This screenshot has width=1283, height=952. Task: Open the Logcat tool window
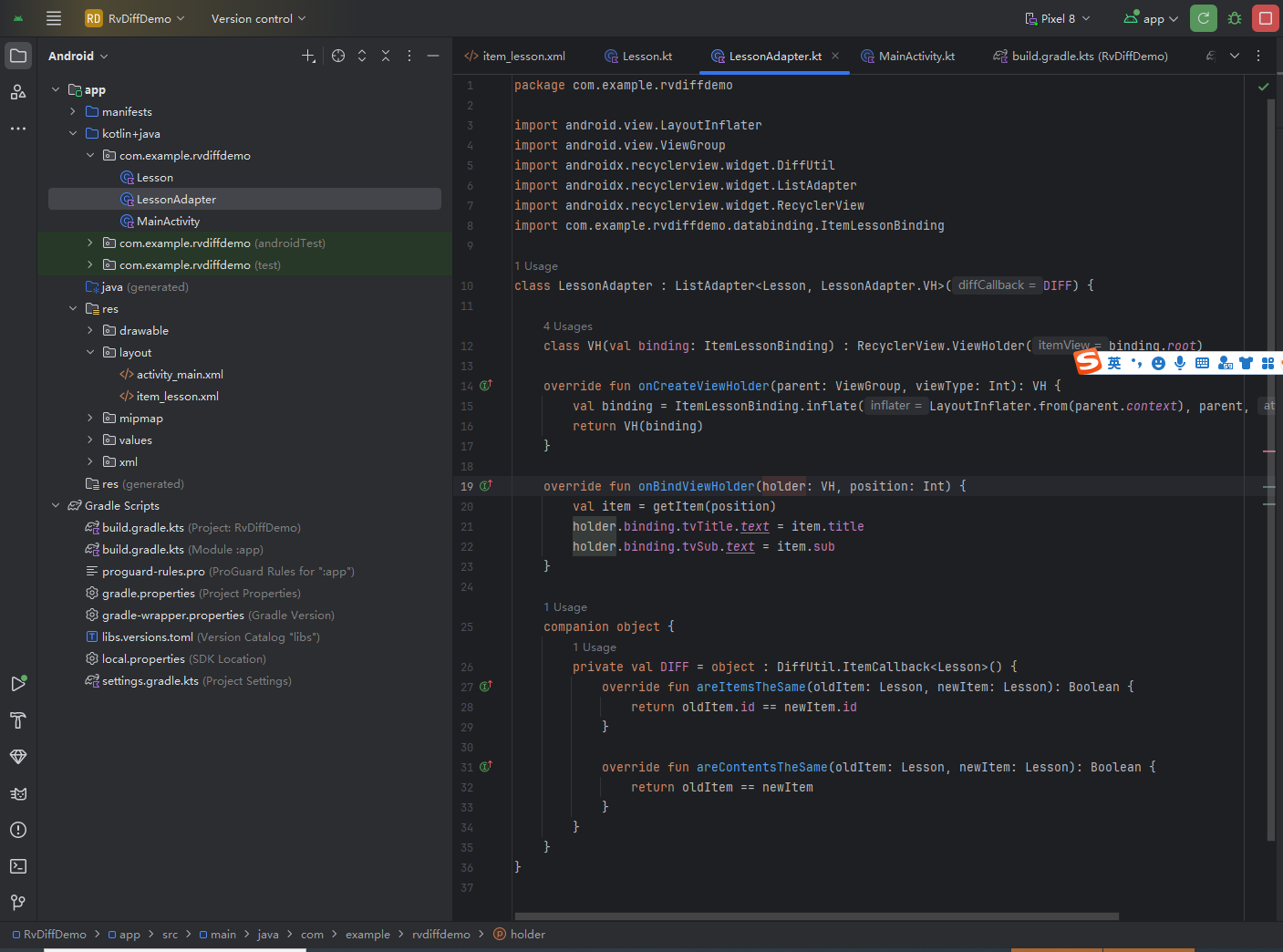coord(18,793)
